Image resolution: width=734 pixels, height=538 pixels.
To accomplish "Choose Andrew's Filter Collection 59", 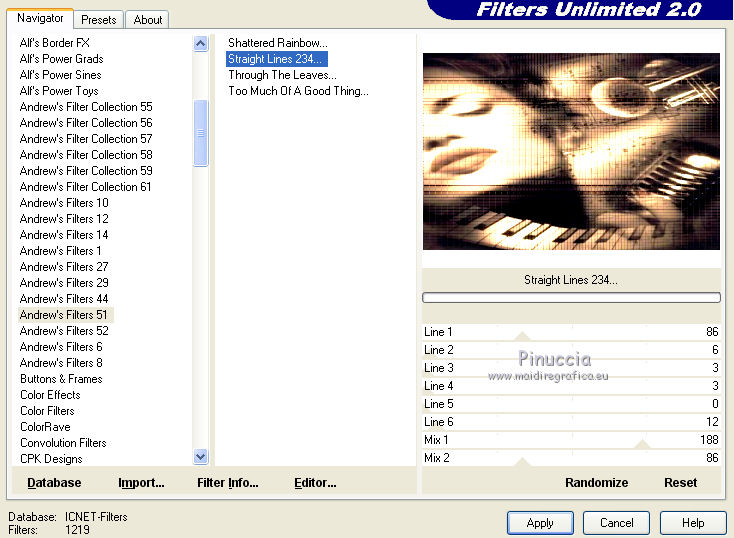I will tap(86, 170).
